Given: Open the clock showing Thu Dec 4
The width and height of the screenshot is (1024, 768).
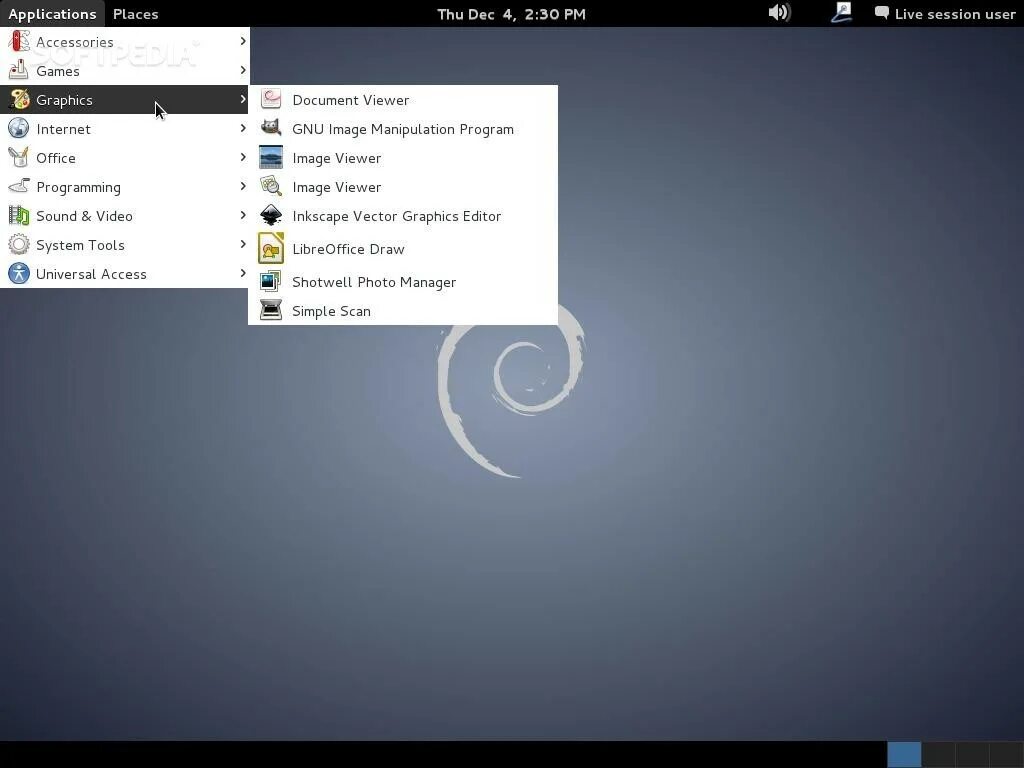Looking at the screenshot, I should pos(511,14).
